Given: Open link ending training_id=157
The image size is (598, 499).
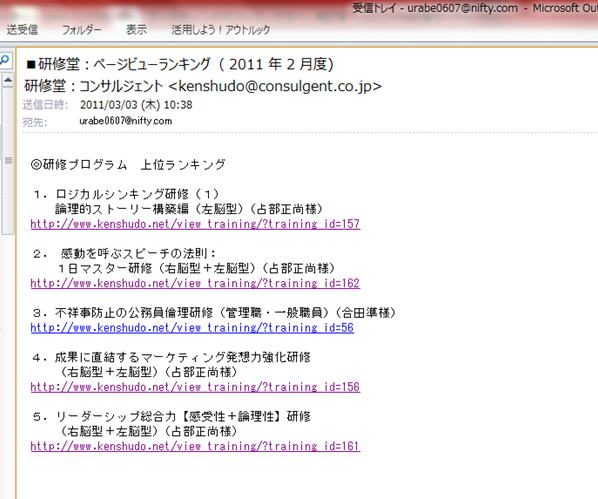Looking at the screenshot, I should point(195,224).
